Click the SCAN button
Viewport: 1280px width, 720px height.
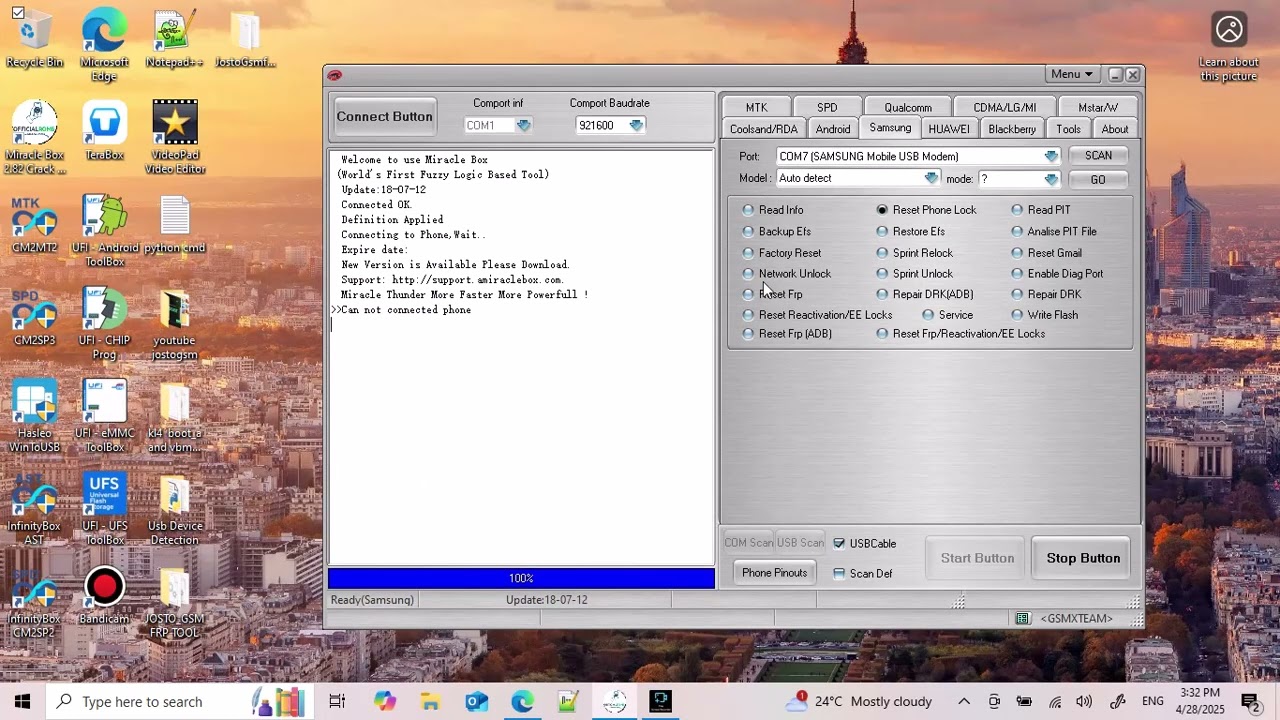1098,156
